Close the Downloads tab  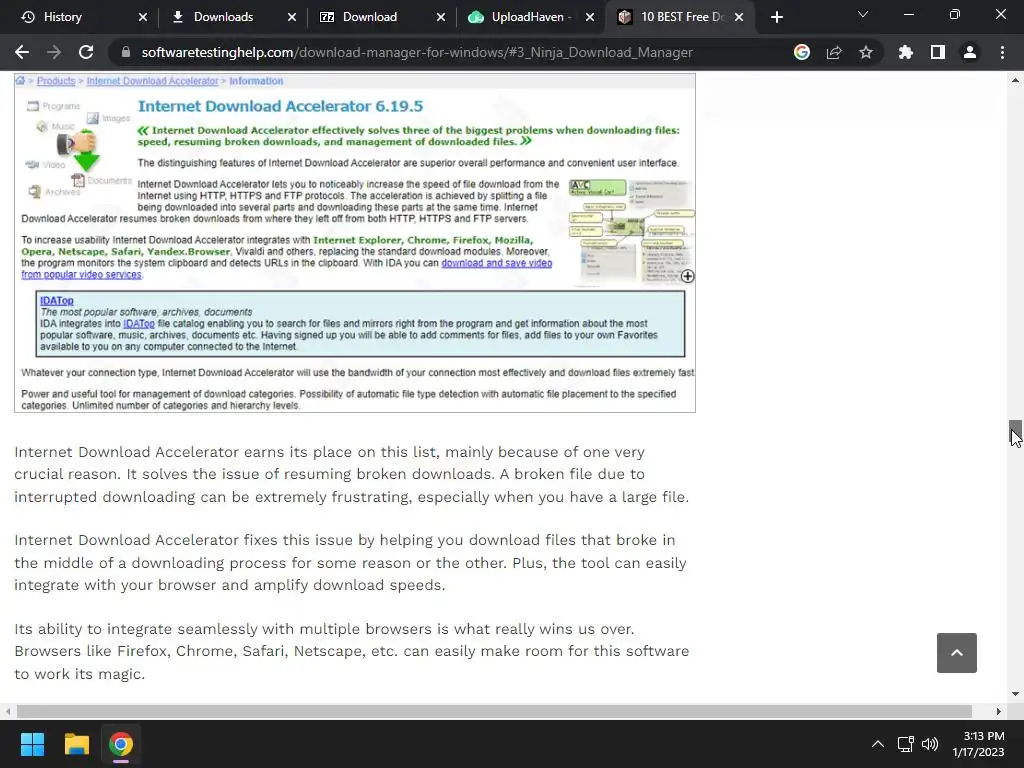[292, 17]
